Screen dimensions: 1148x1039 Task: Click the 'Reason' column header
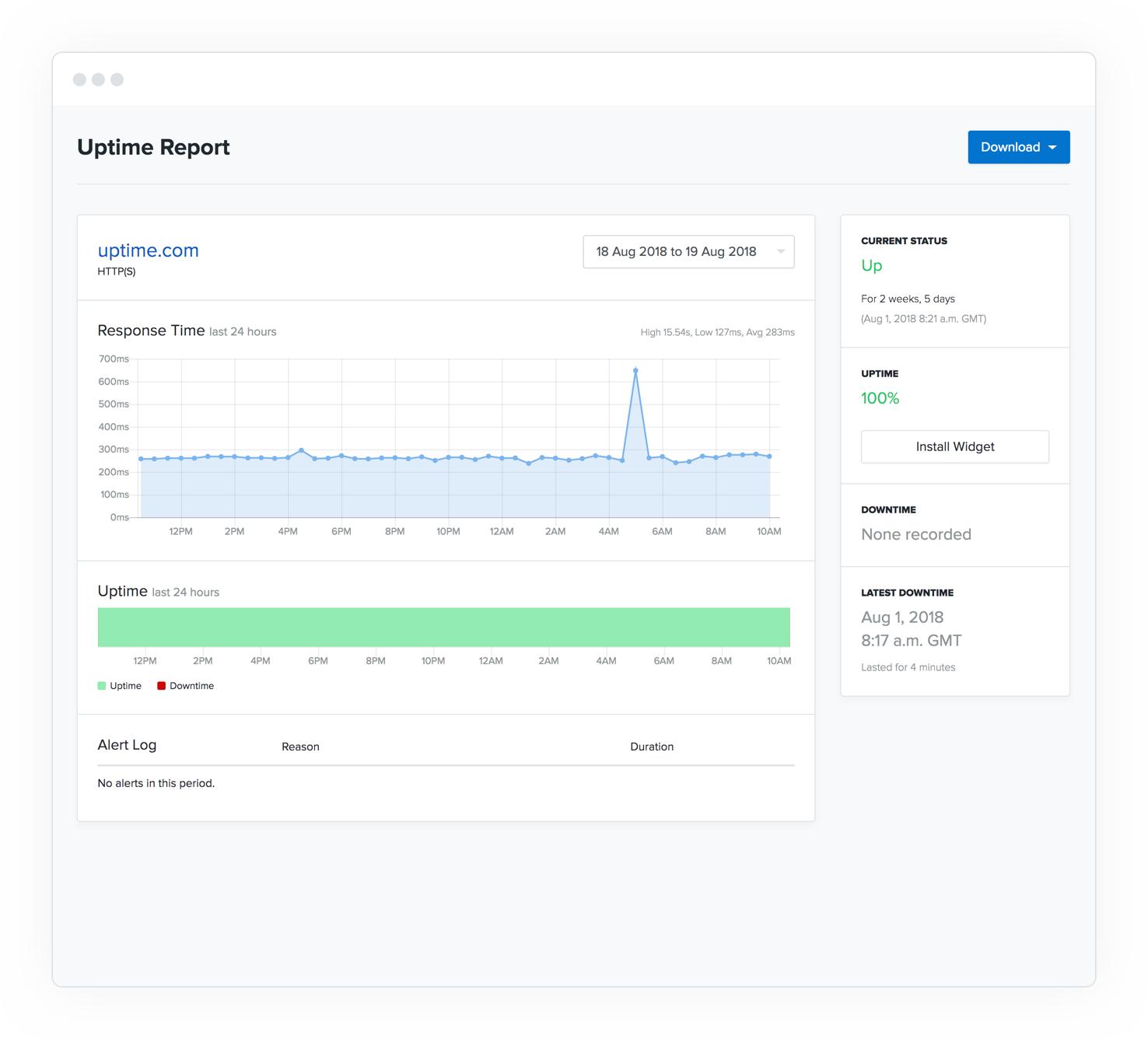pyautogui.click(x=300, y=747)
